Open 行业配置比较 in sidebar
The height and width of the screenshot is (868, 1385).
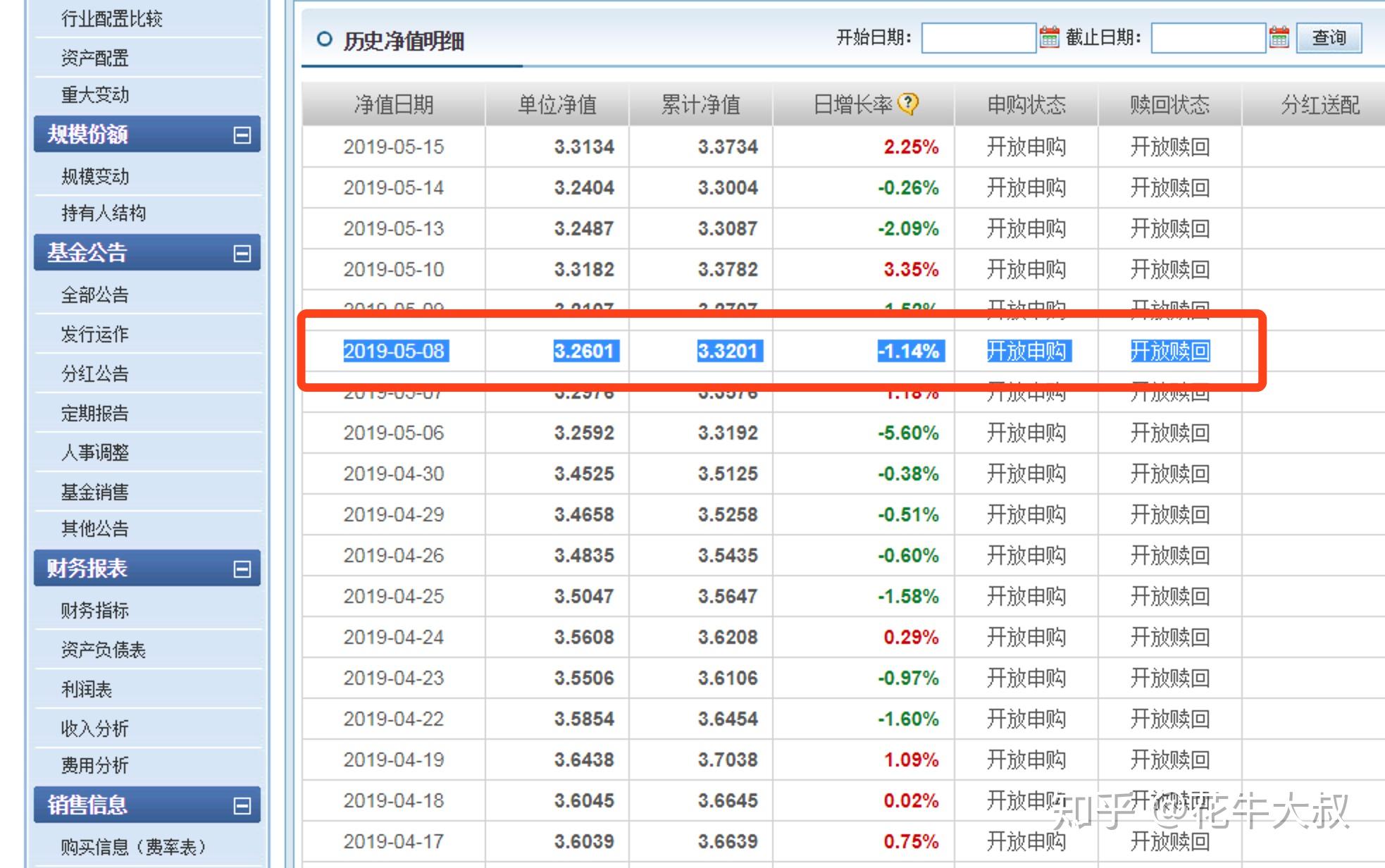tap(112, 19)
